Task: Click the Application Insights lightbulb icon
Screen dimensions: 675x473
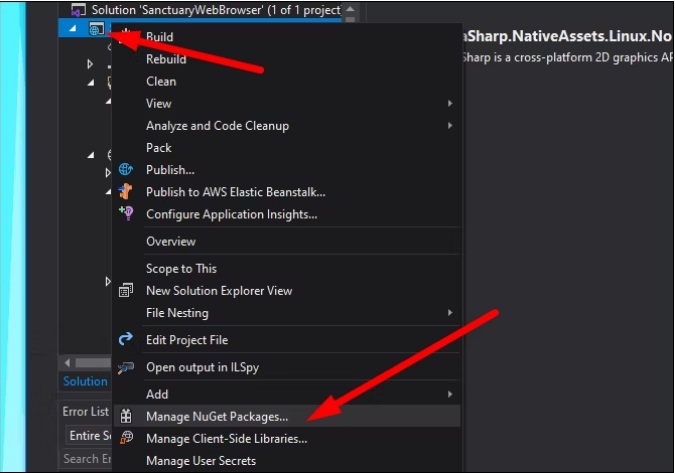Action: (x=126, y=213)
